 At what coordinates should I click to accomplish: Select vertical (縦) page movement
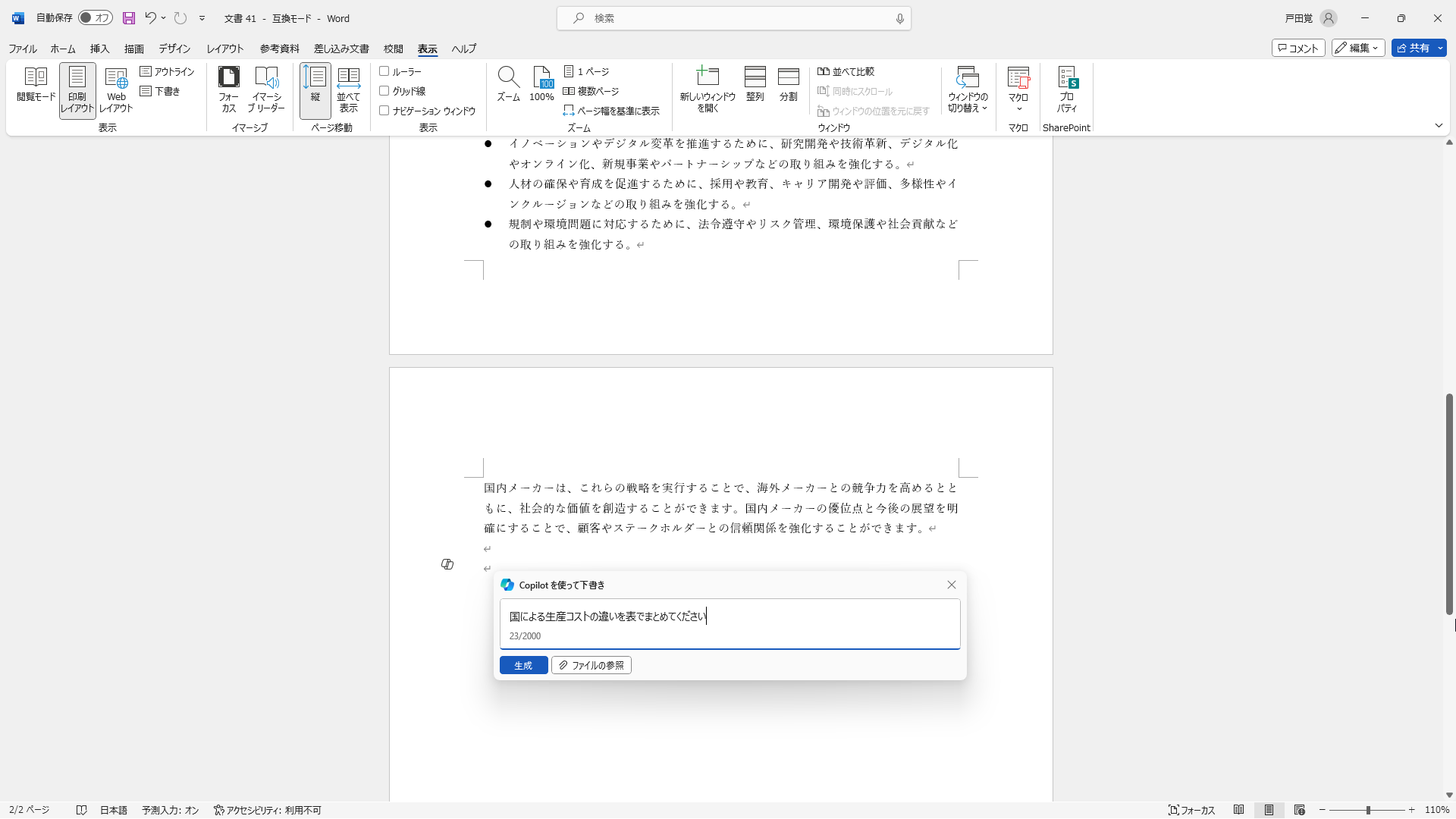coord(315,90)
